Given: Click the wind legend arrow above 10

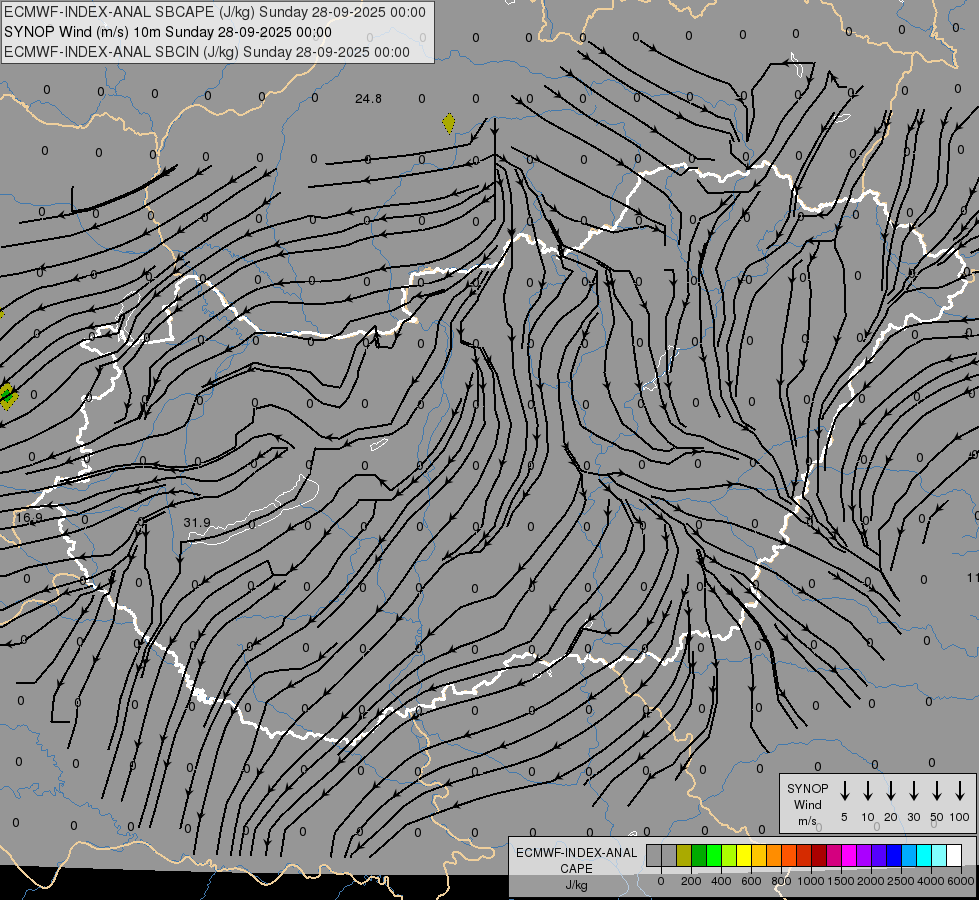Looking at the screenshot, I should tap(868, 791).
